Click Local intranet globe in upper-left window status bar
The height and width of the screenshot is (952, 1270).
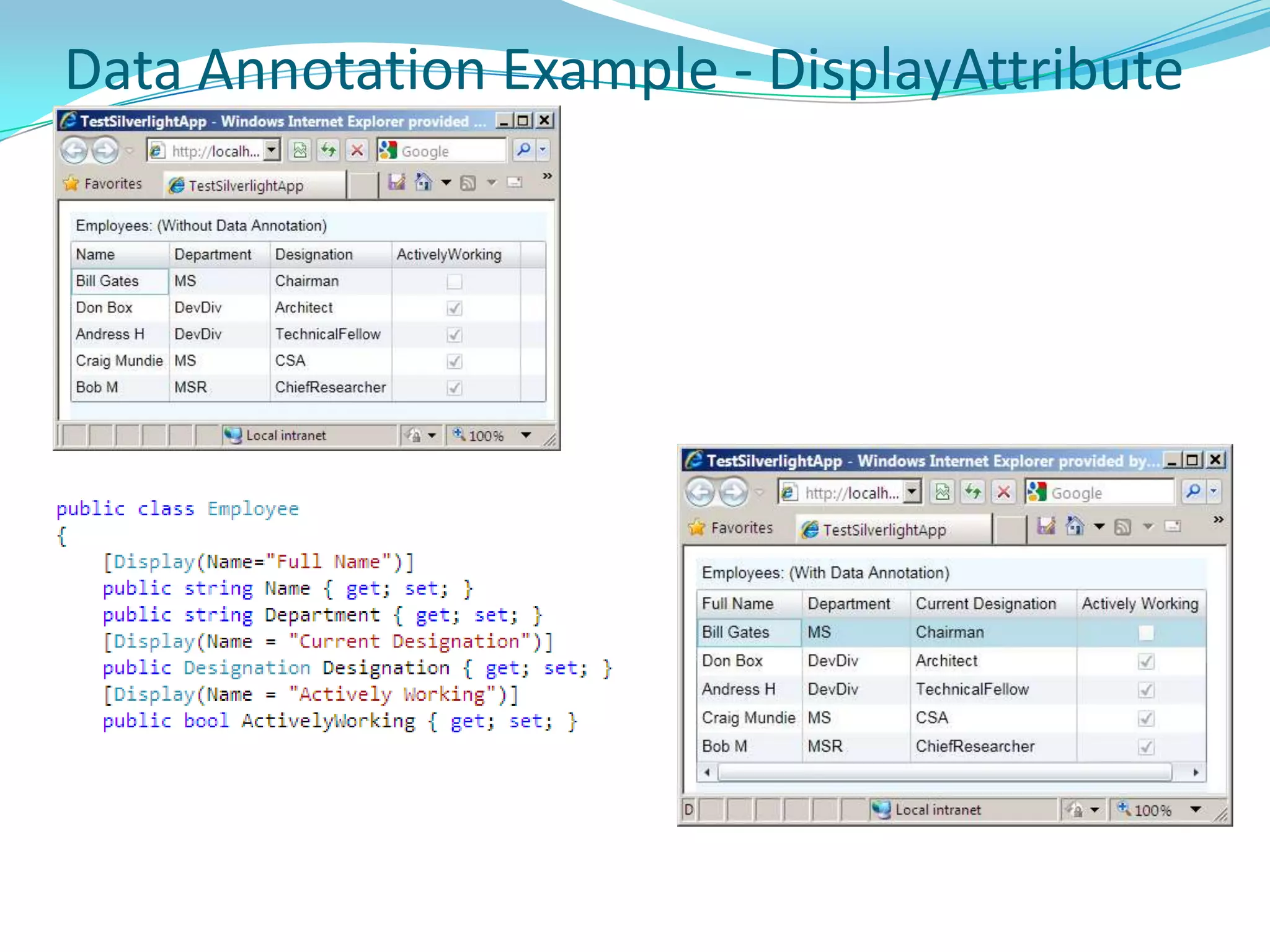[x=233, y=435]
